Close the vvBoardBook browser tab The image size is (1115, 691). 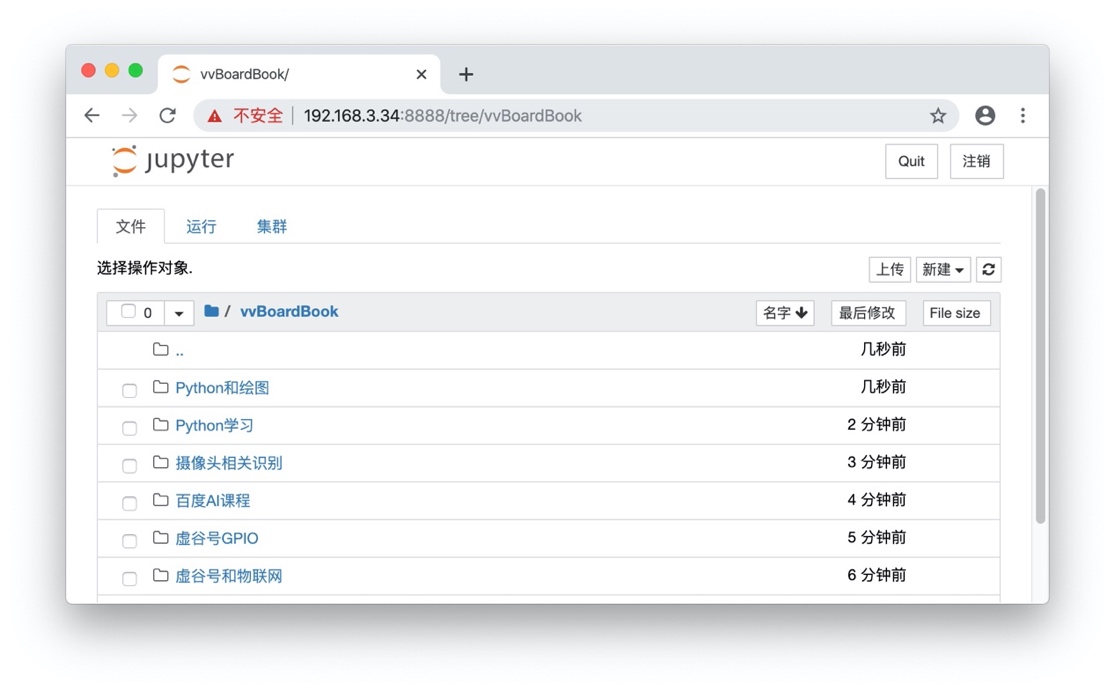click(421, 74)
